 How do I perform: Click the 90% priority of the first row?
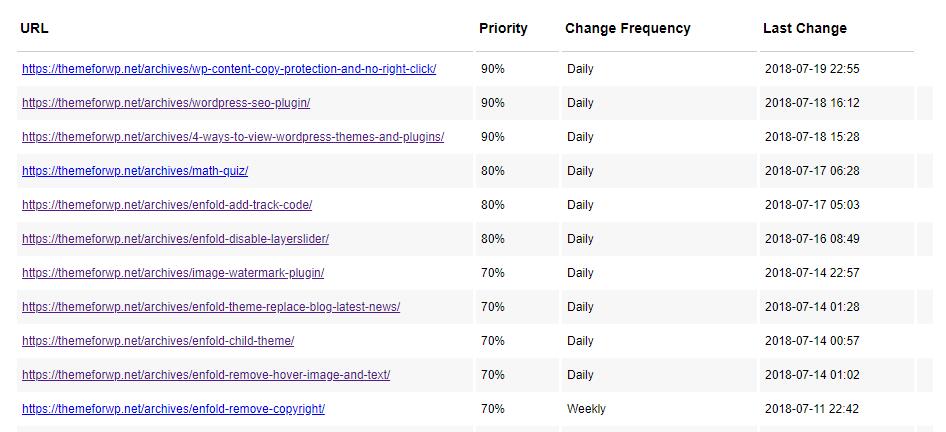point(493,69)
